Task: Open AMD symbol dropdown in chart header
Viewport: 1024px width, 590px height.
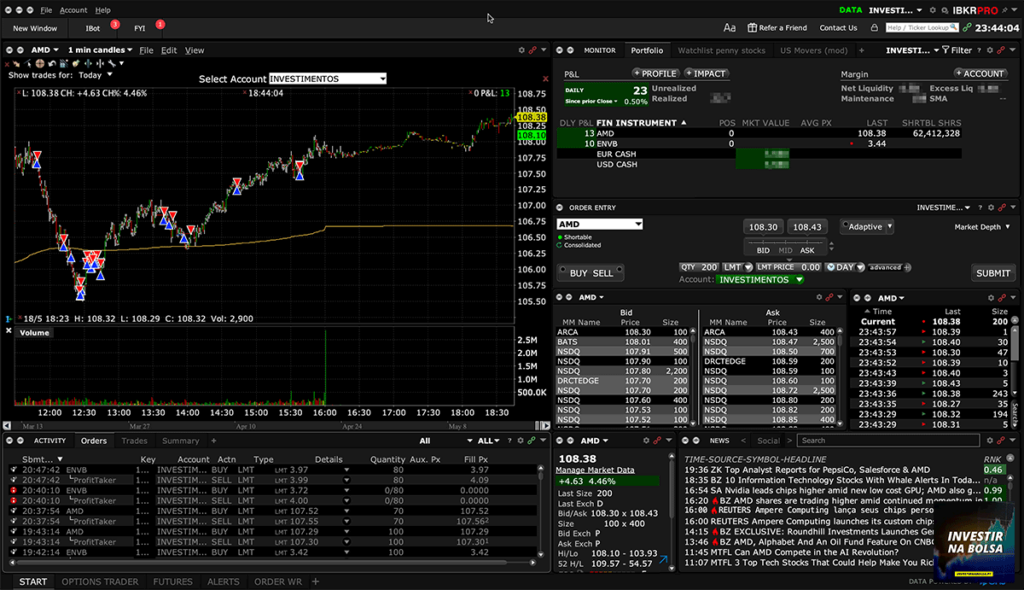Action: point(44,50)
